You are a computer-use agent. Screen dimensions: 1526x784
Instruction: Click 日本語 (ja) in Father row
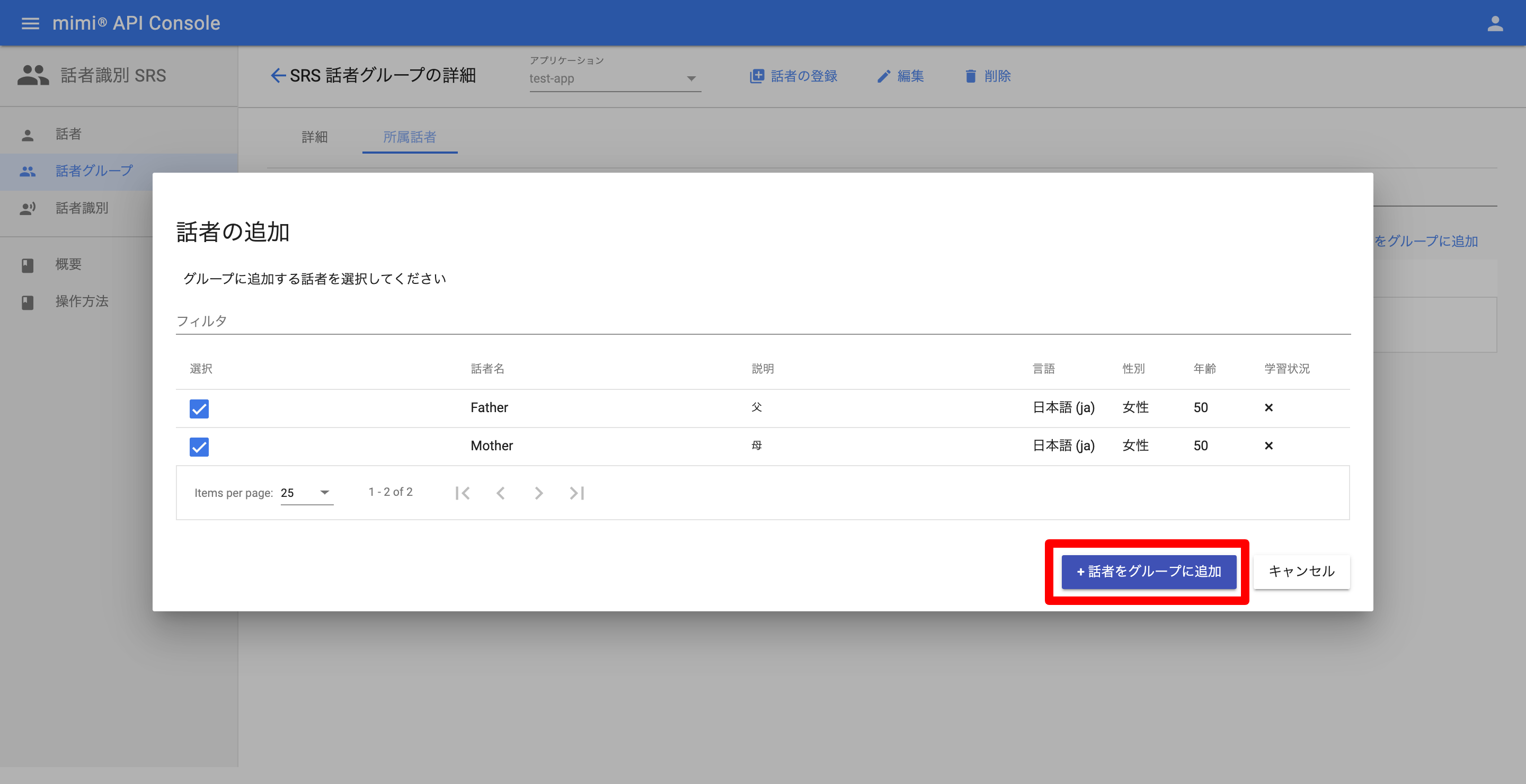1064,407
